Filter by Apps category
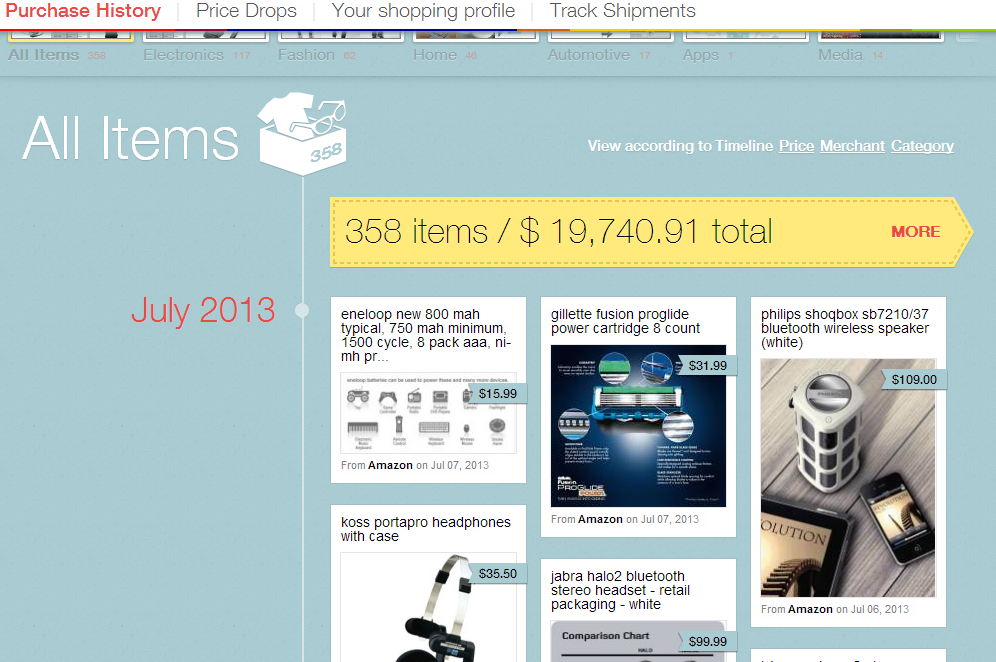 pyautogui.click(x=708, y=55)
